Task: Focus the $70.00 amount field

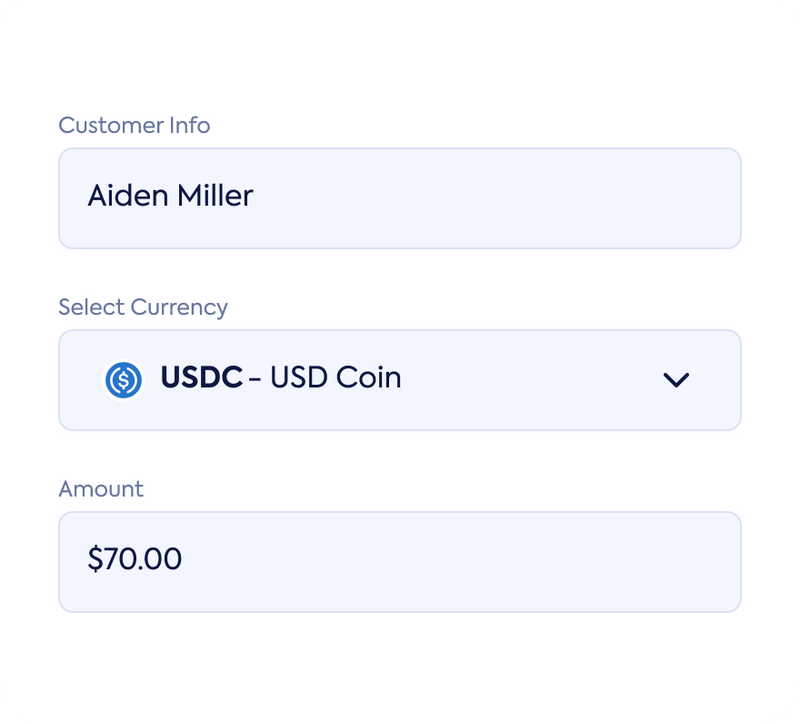Action: [400, 561]
